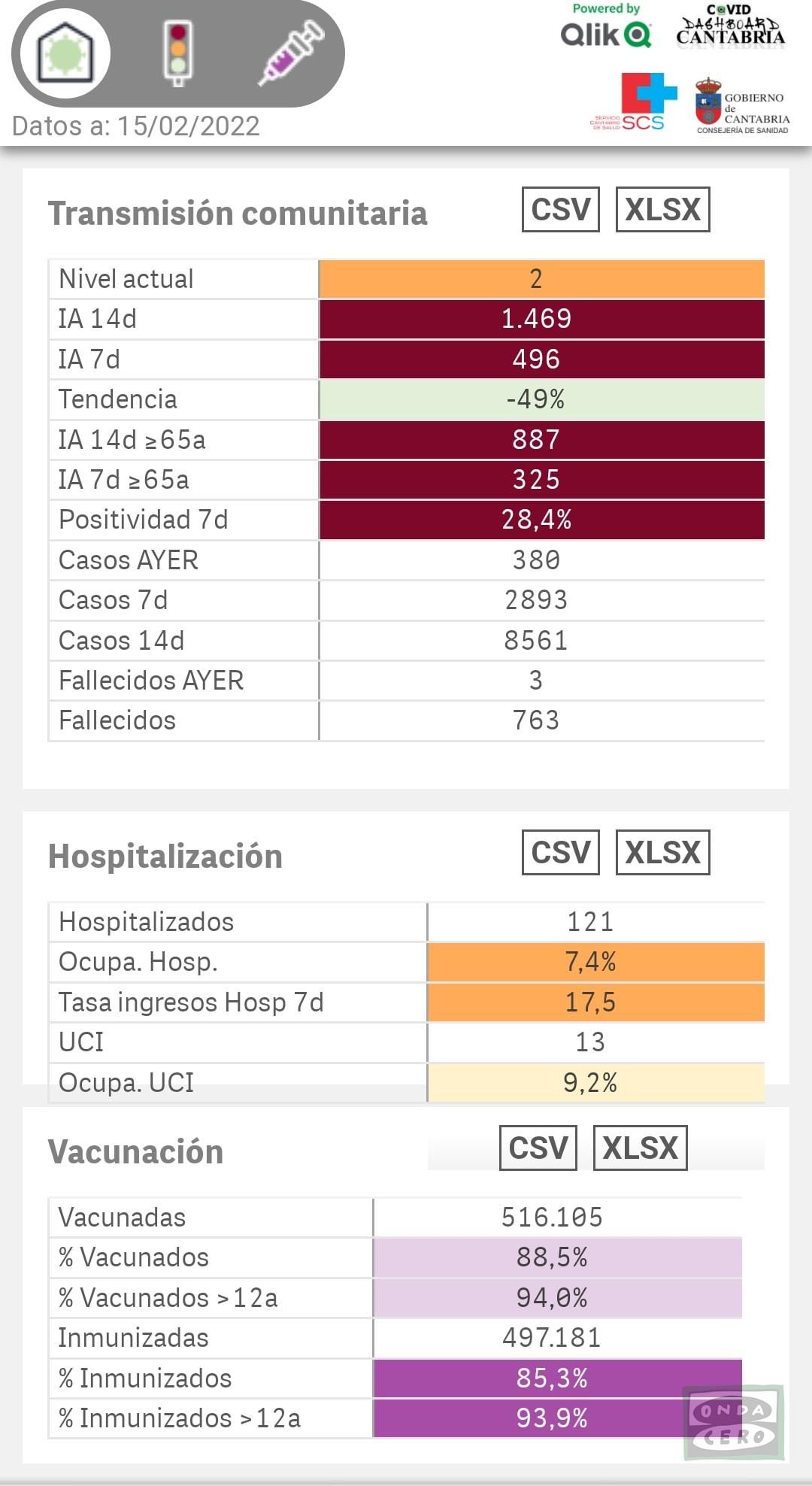Viewport: 812px width, 1486px height.
Task: Download Transmisión comunitaria as CSV
Action: (559, 209)
